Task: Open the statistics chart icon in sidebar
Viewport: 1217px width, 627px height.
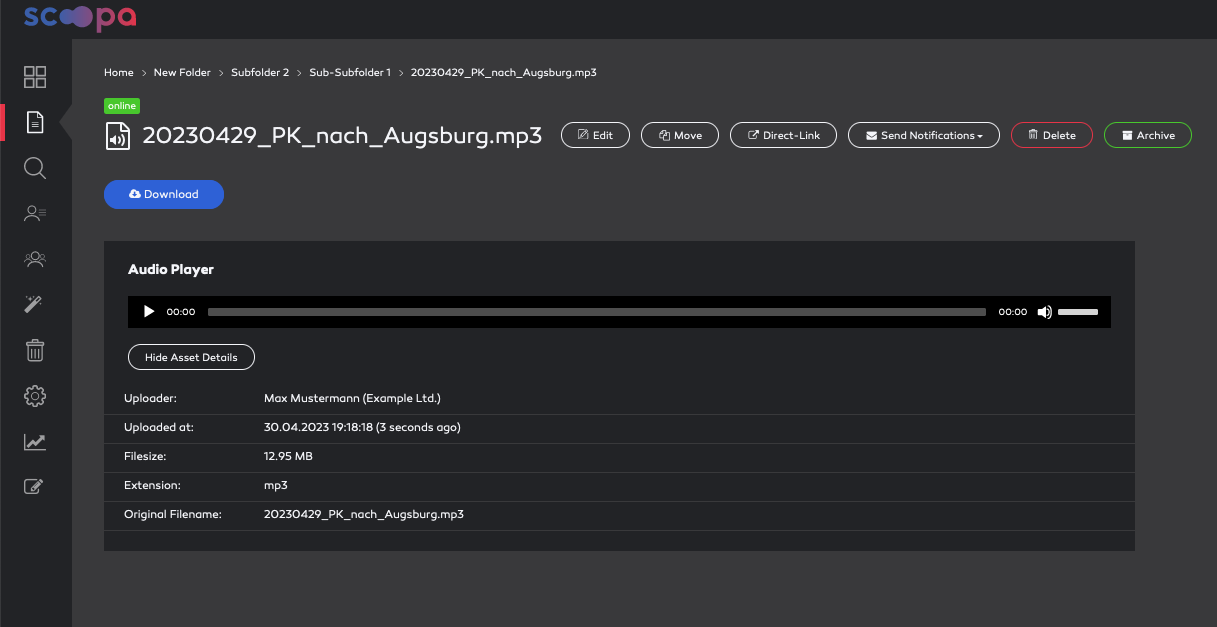Action: (35, 442)
